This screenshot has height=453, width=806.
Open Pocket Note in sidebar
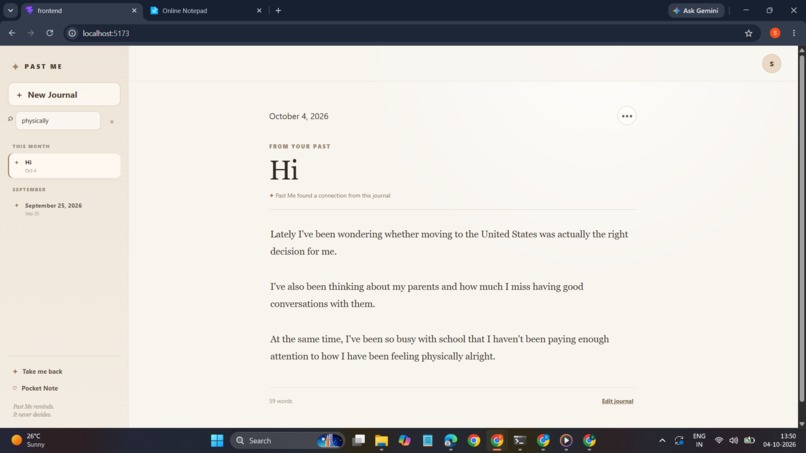(35, 388)
